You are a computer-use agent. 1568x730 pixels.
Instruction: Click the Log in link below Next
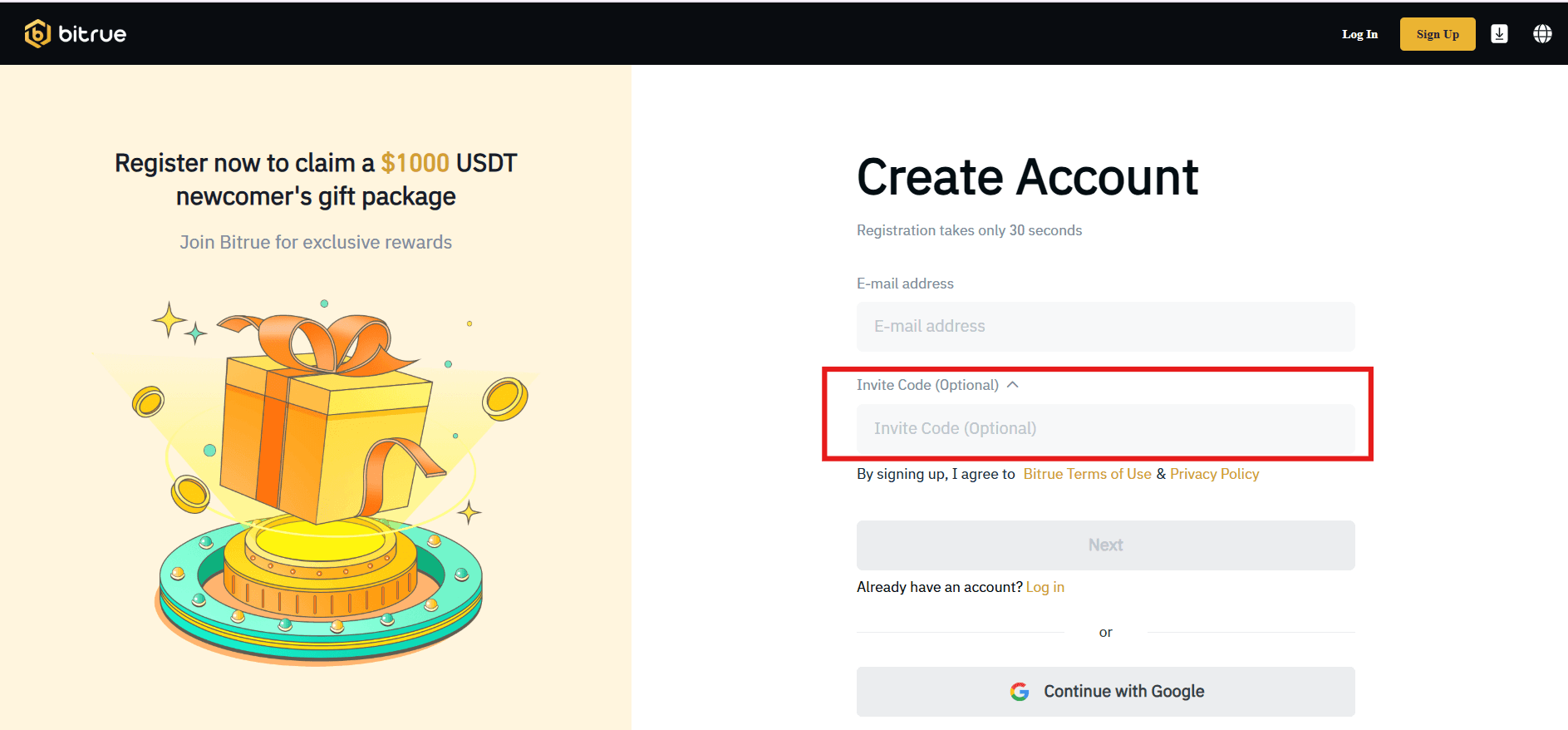1045,587
